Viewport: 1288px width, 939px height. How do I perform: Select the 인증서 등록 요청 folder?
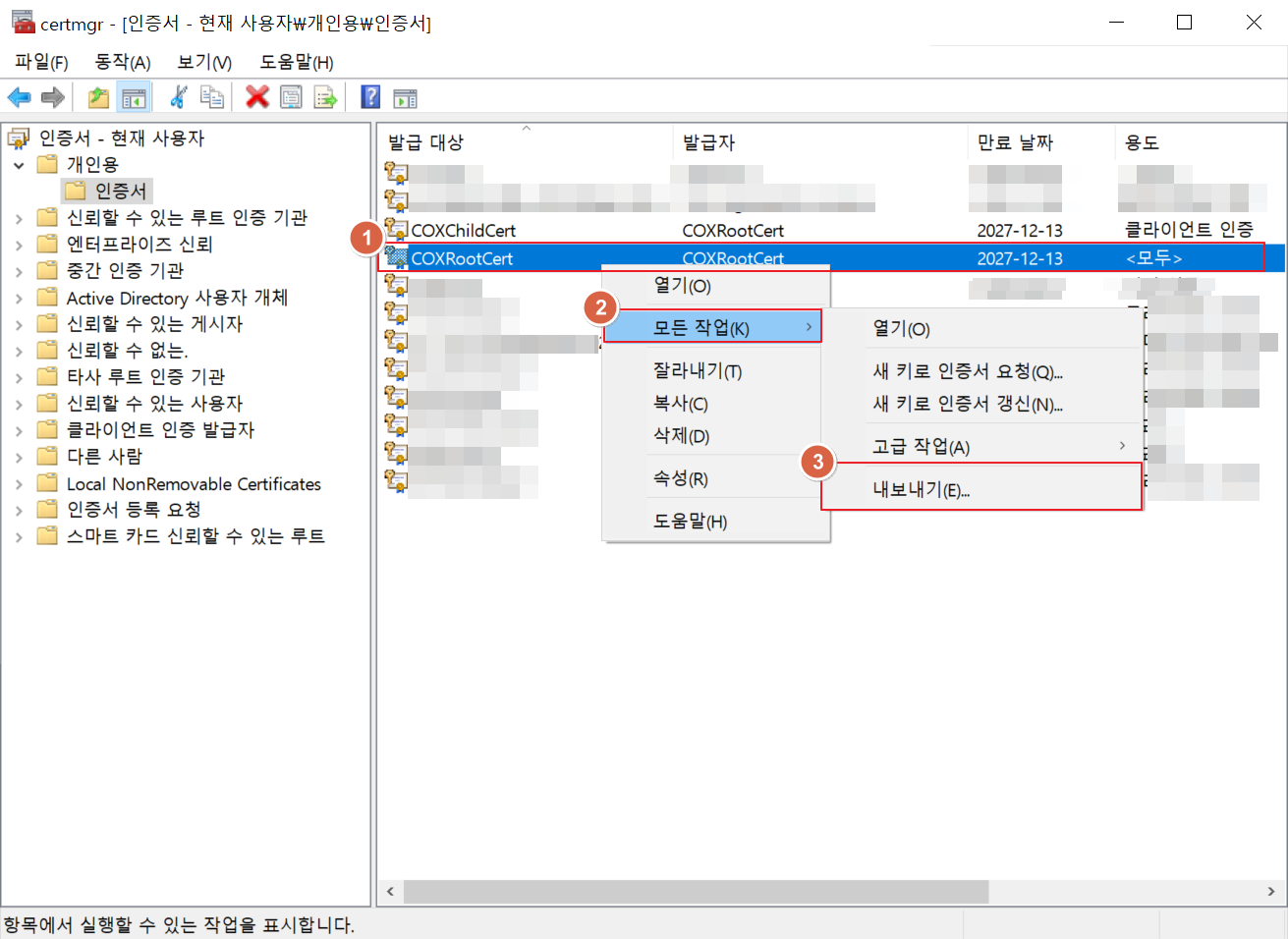134,509
